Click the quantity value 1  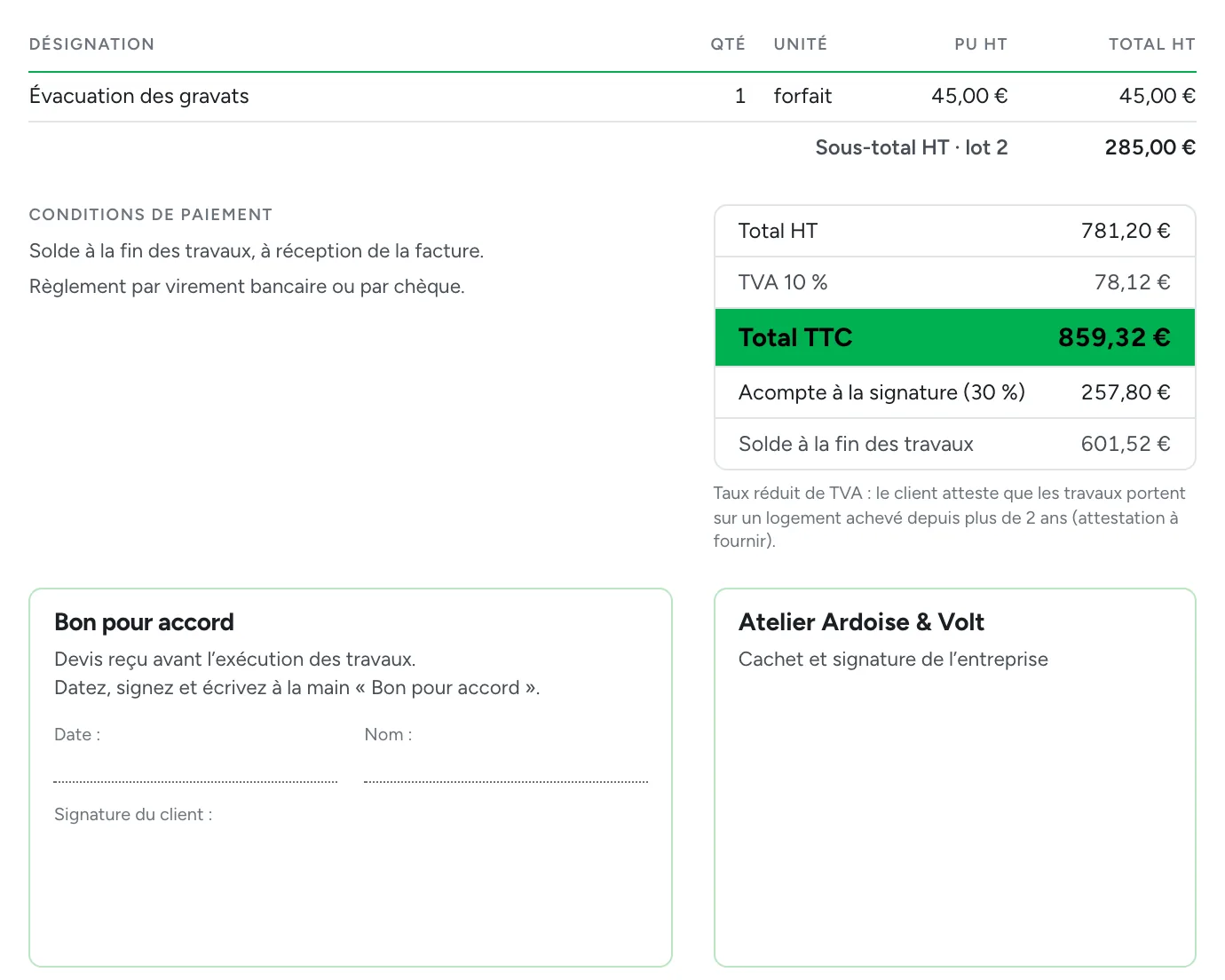pyautogui.click(x=740, y=96)
